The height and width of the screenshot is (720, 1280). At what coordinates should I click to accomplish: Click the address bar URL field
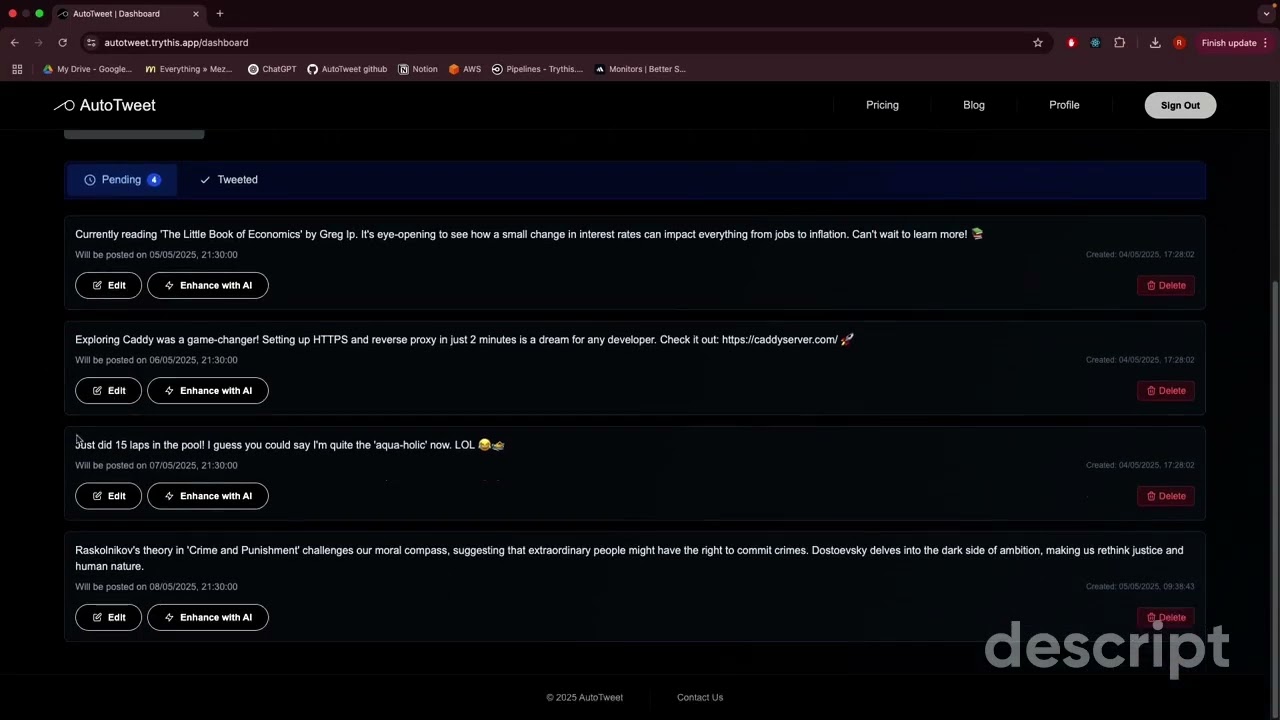560,43
